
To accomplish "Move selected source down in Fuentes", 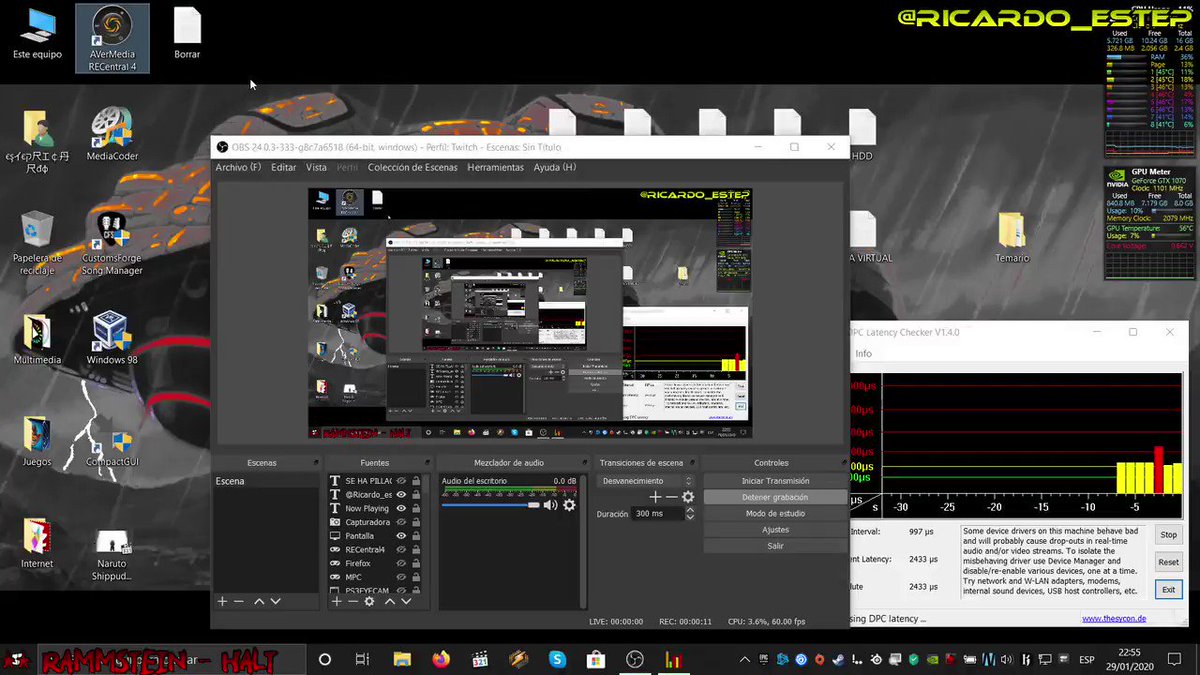I will coord(406,601).
